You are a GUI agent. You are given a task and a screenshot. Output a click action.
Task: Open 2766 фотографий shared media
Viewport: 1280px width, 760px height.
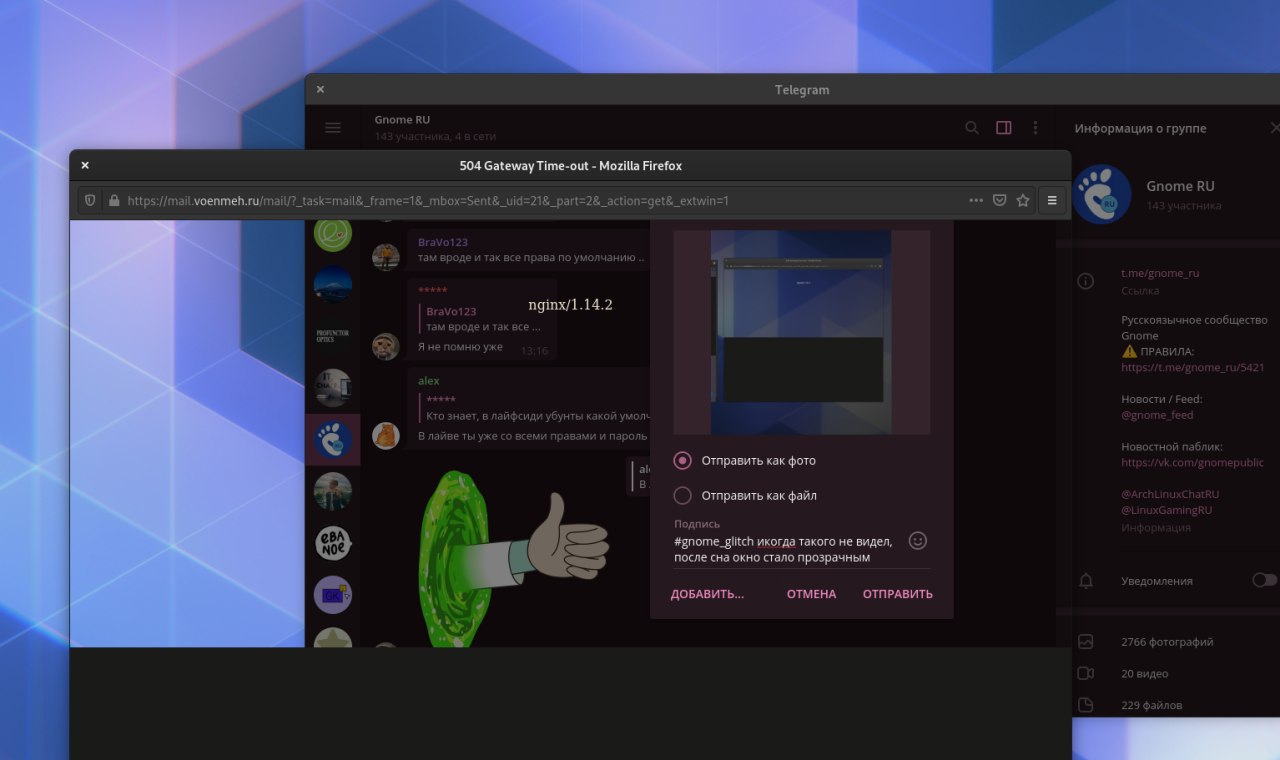(1167, 642)
